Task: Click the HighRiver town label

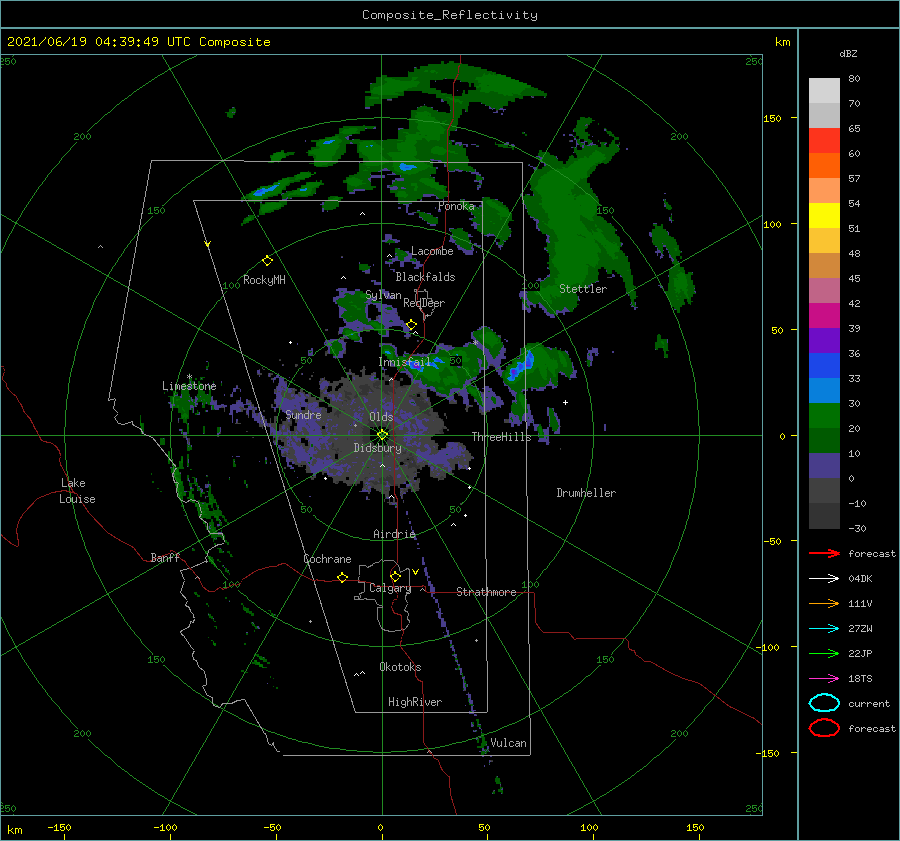Action: pyautogui.click(x=415, y=702)
